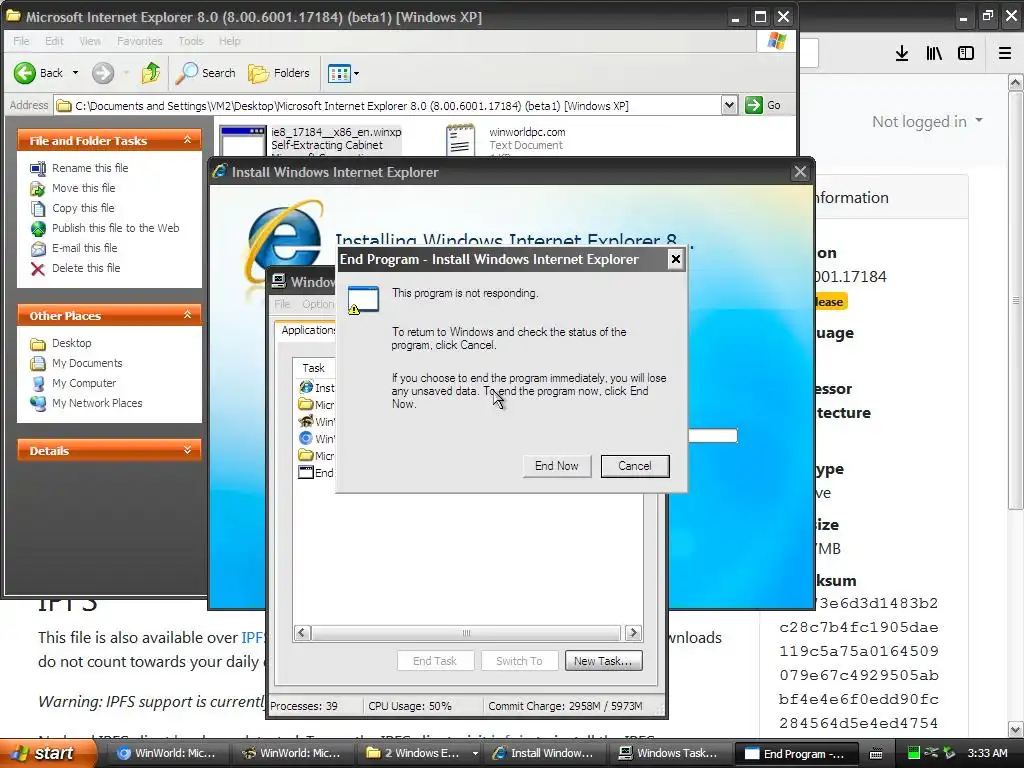Click Windows flag logo in Explorer
The width and height of the screenshot is (1024, 768).
tap(776, 41)
